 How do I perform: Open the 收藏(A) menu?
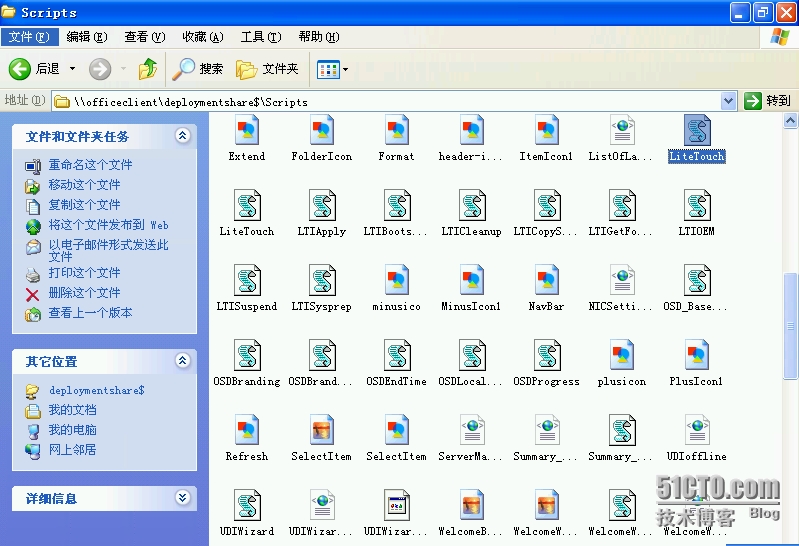pos(203,37)
